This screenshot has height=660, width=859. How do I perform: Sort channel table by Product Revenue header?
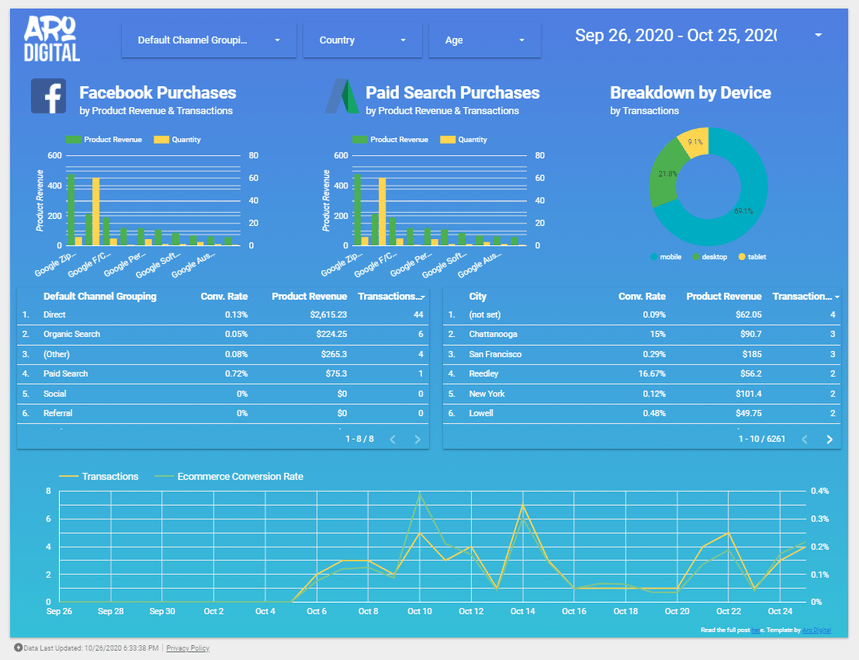[x=309, y=296]
